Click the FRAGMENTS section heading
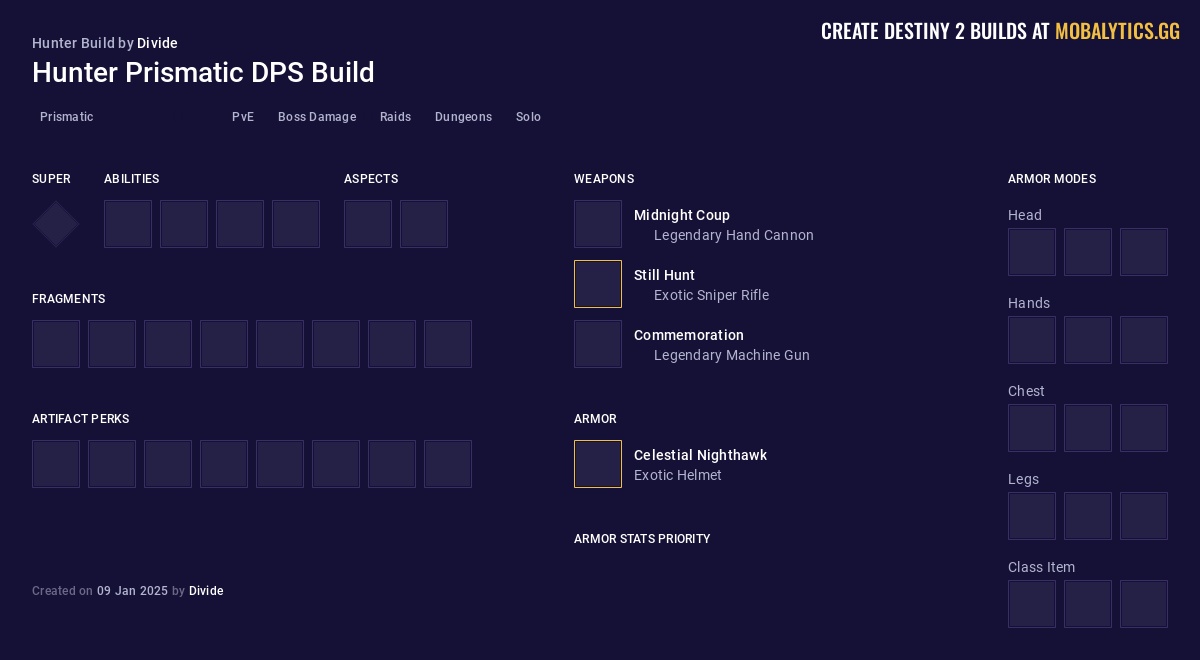The image size is (1200, 660). (68, 299)
